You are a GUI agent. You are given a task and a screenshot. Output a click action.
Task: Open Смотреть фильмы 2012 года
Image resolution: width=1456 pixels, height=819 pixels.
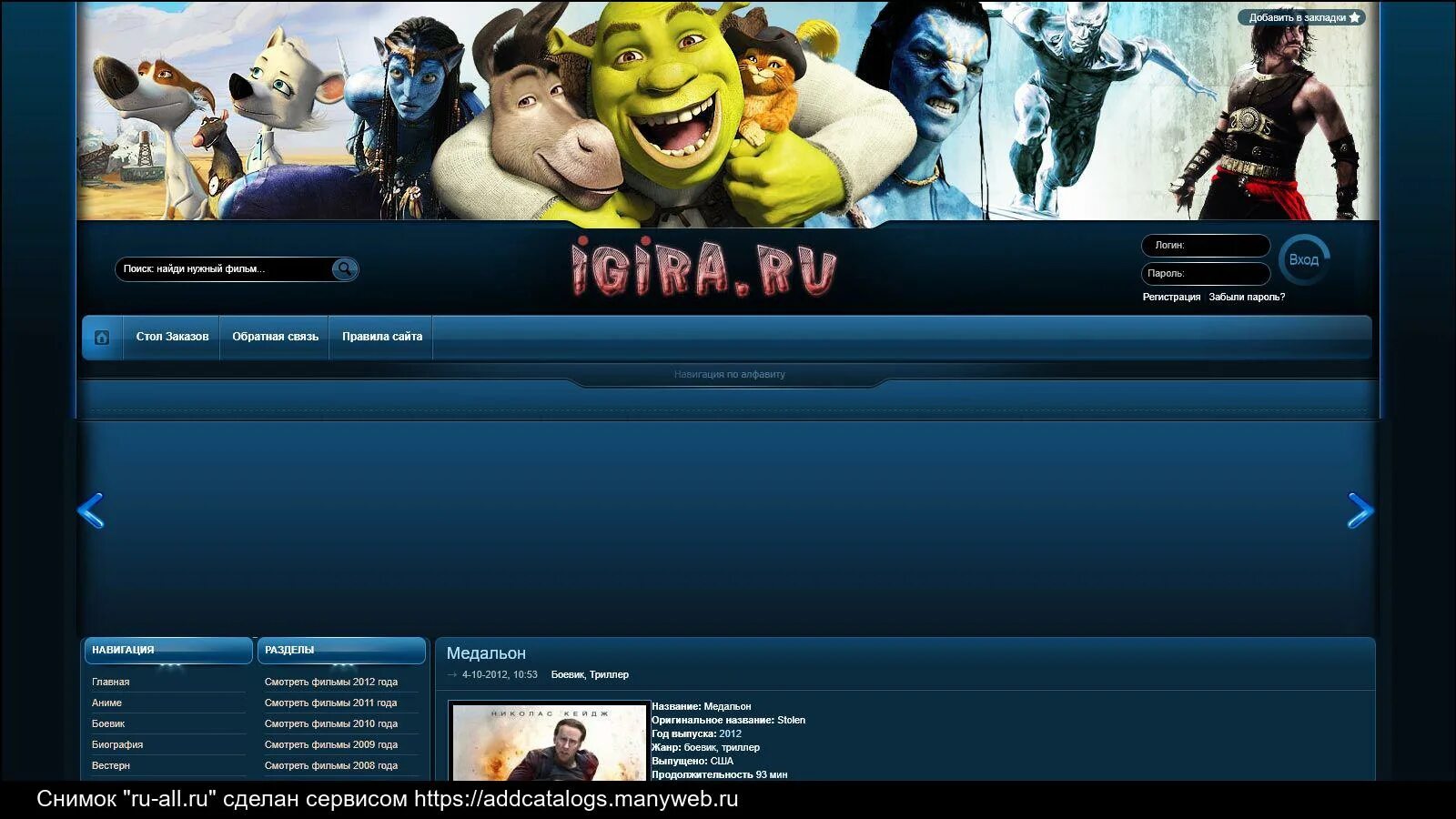click(331, 682)
